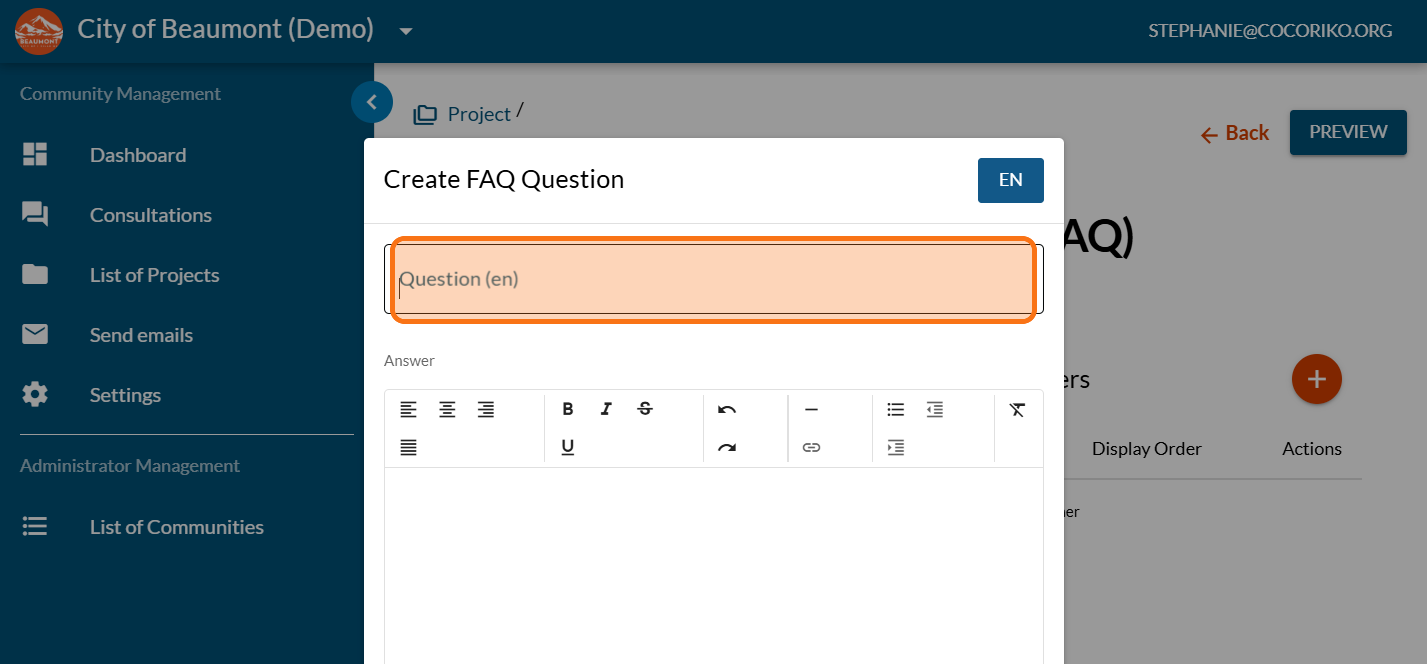The height and width of the screenshot is (664, 1427).
Task: Clear text formatting in answer
Action: (x=1018, y=409)
